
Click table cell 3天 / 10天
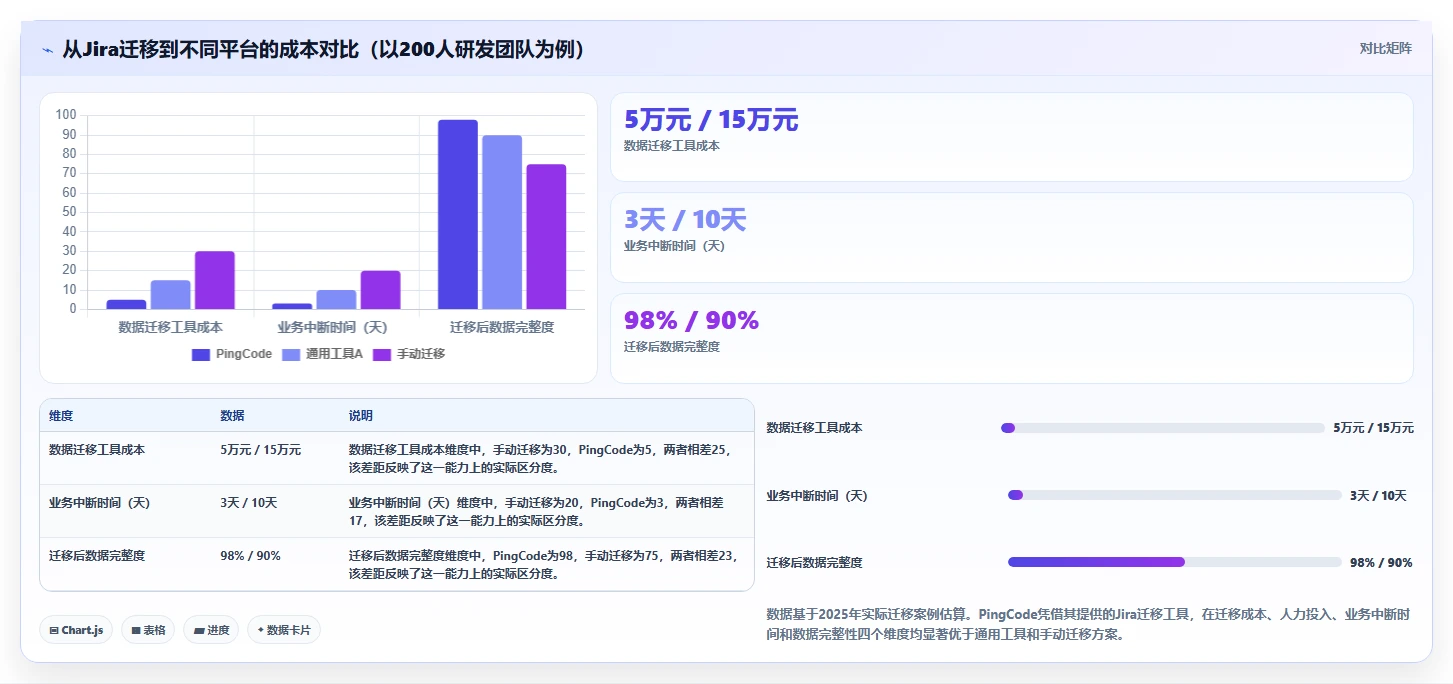[x=248, y=503]
